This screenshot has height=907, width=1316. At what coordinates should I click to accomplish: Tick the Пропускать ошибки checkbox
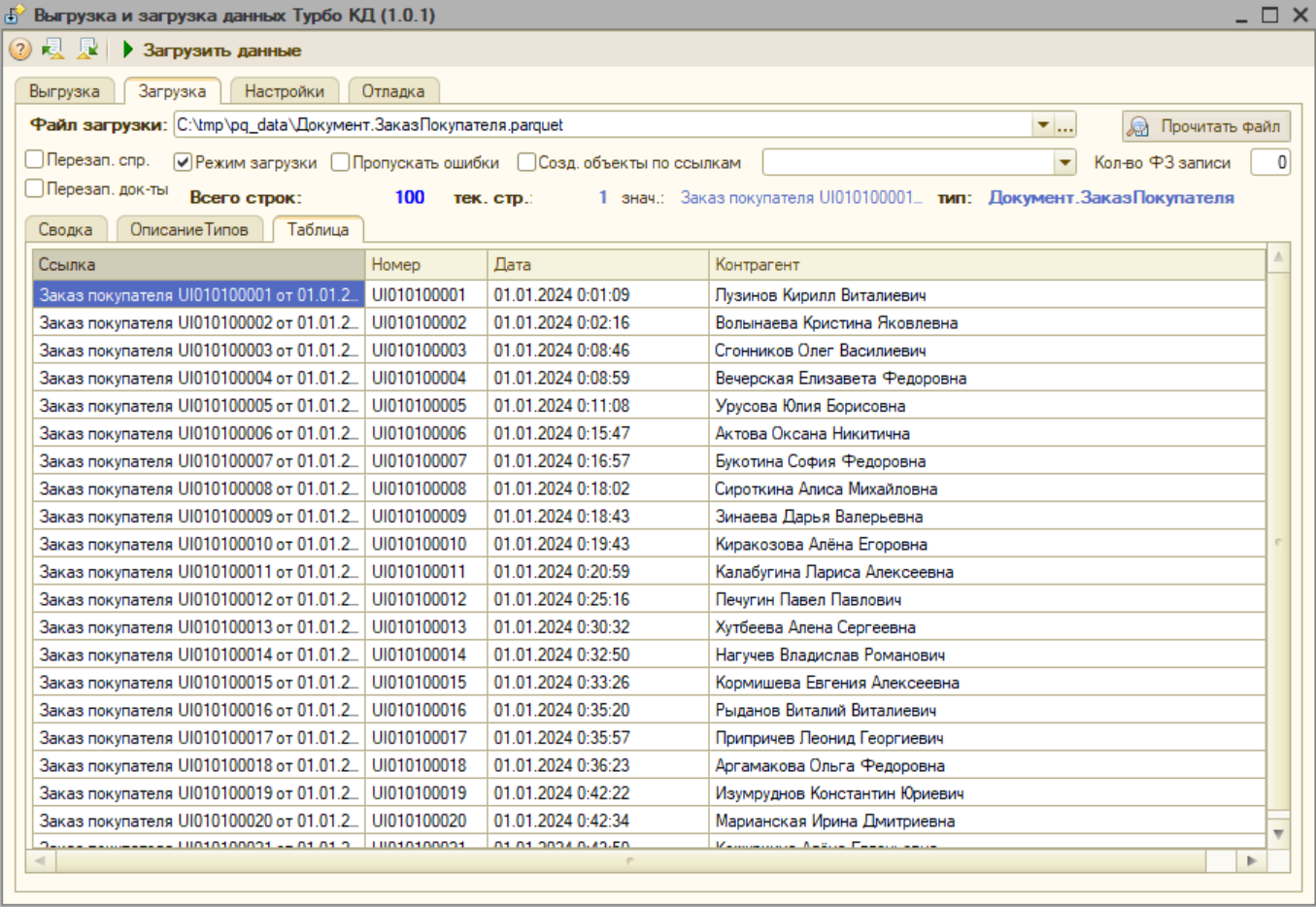(340, 162)
